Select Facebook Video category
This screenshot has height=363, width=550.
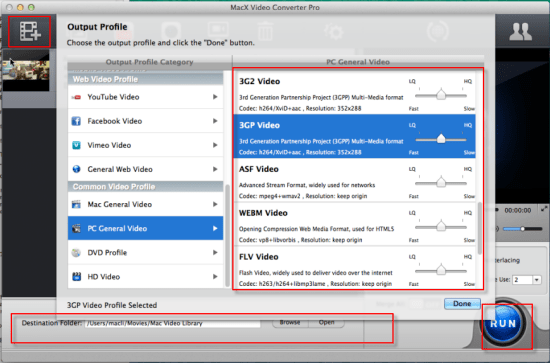tap(145, 121)
